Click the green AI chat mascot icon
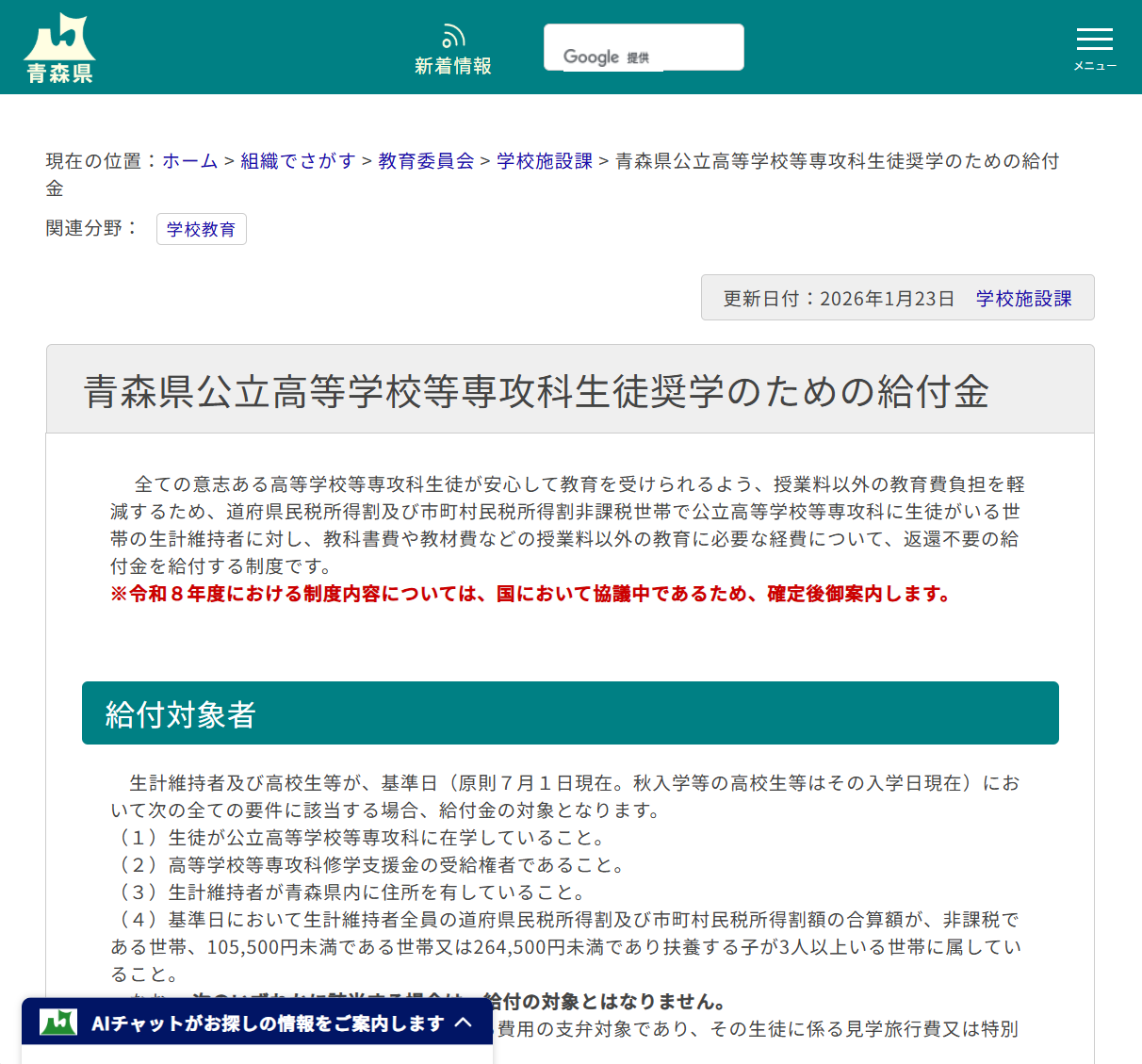The width and height of the screenshot is (1142, 1064). point(59,1022)
